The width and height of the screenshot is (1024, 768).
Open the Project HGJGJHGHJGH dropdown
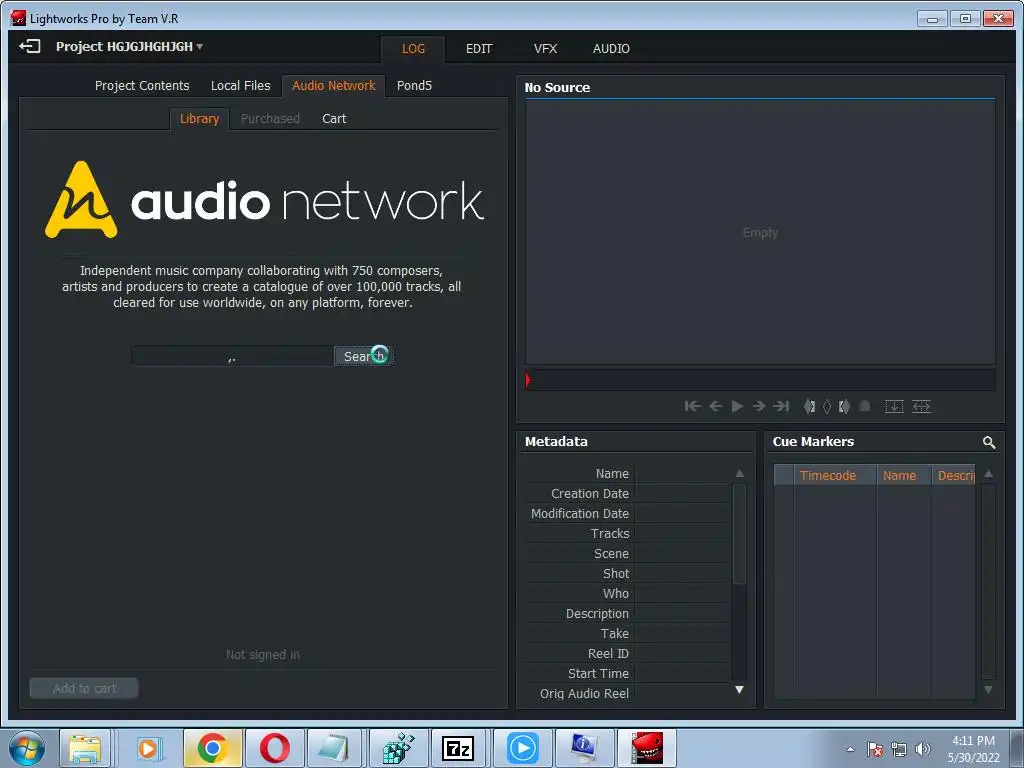coord(129,46)
